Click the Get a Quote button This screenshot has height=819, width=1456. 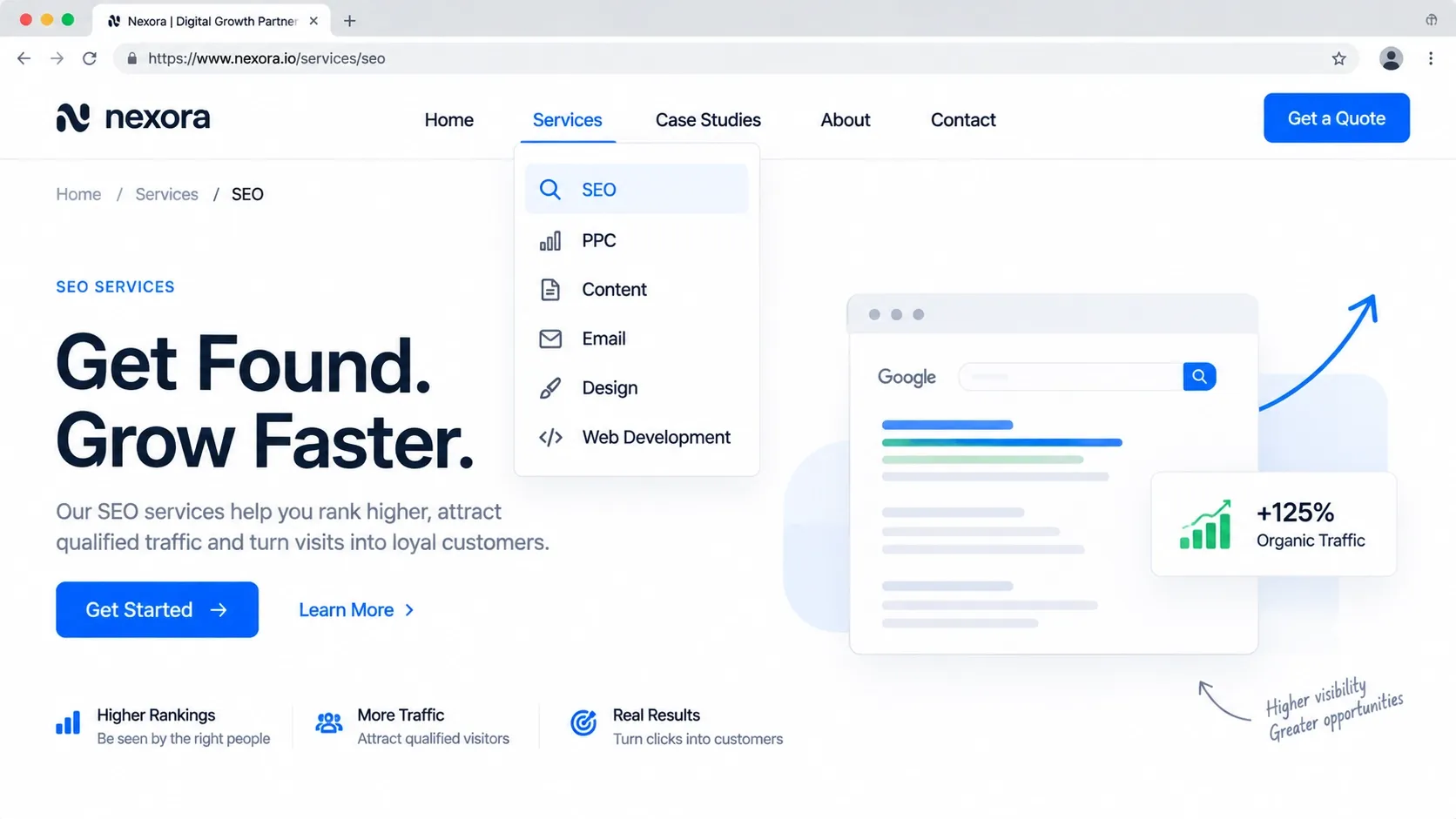click(x=1336, y=118)
